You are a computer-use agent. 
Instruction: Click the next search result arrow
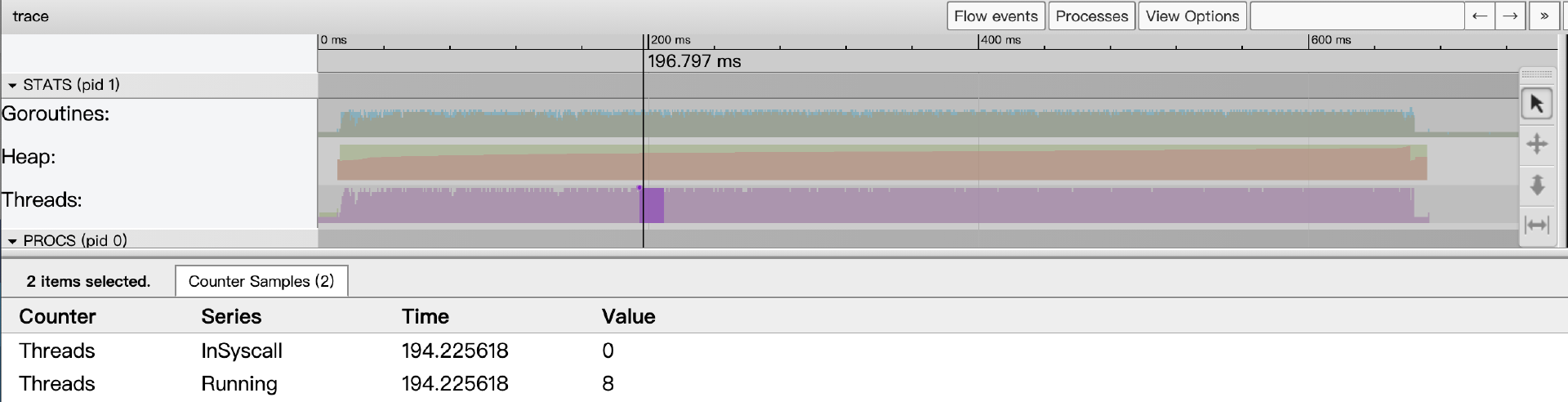[x=1510, y=16]
